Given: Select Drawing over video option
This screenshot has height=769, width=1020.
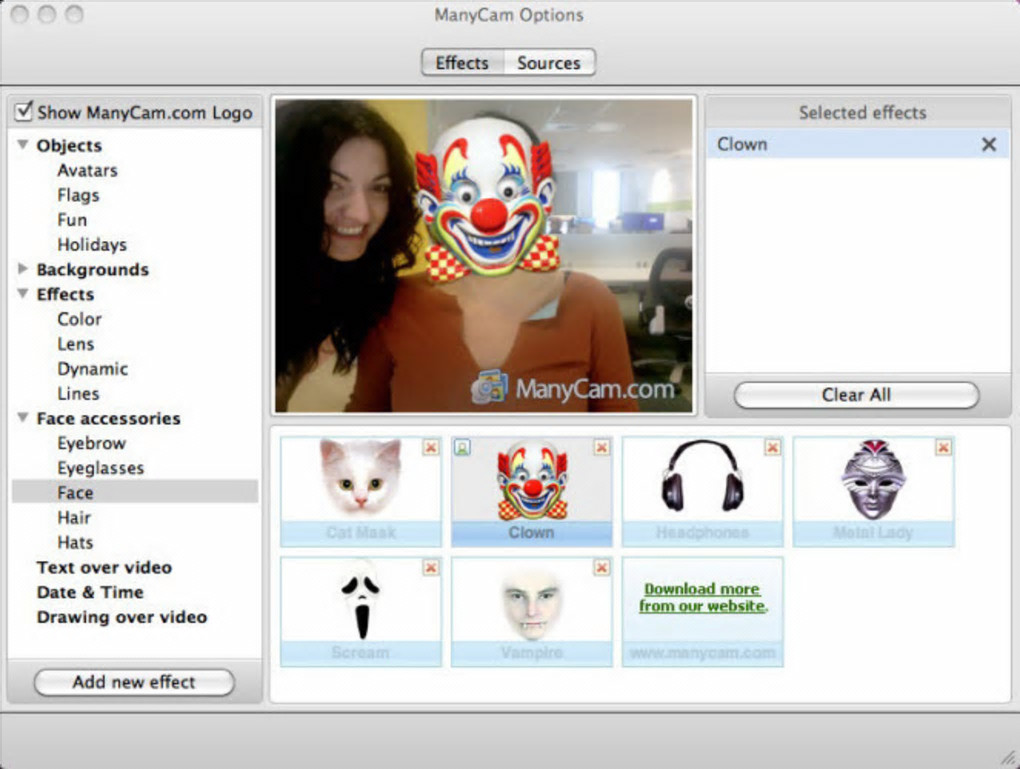Looking at the screenshot, I should tap(122, 617).
